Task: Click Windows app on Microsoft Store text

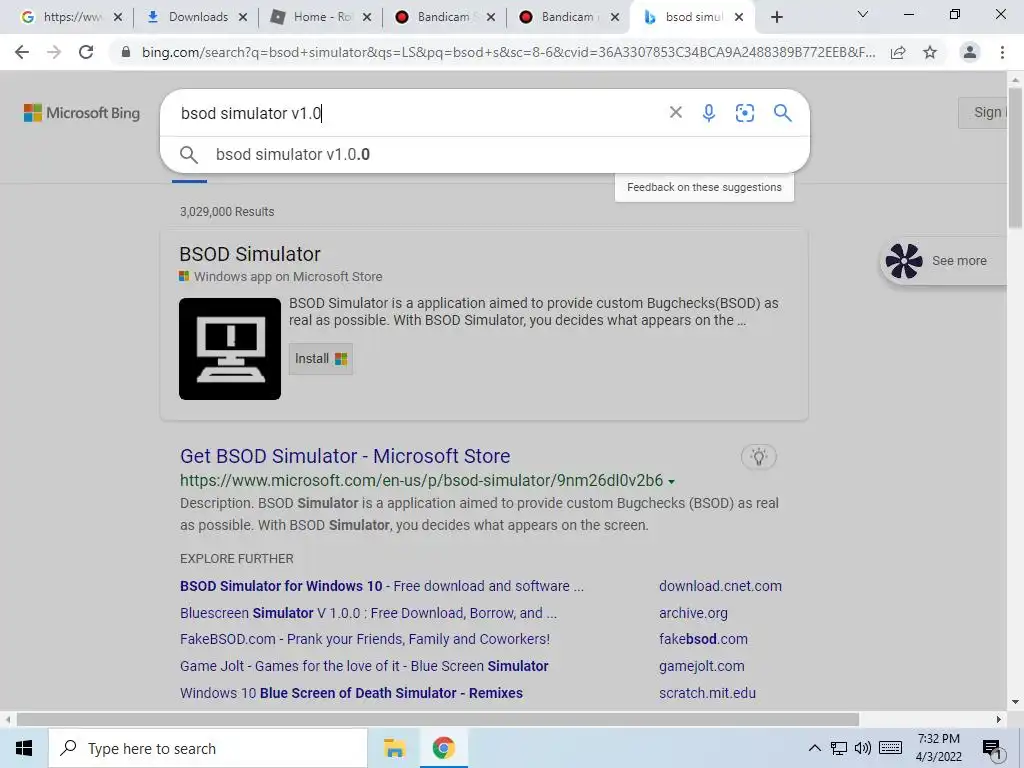Action: click(x=288, y=276)
